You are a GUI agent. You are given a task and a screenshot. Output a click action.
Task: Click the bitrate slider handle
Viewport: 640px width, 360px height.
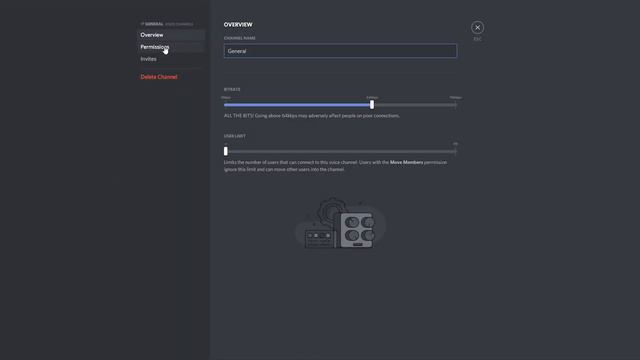(x=372, y=104)
